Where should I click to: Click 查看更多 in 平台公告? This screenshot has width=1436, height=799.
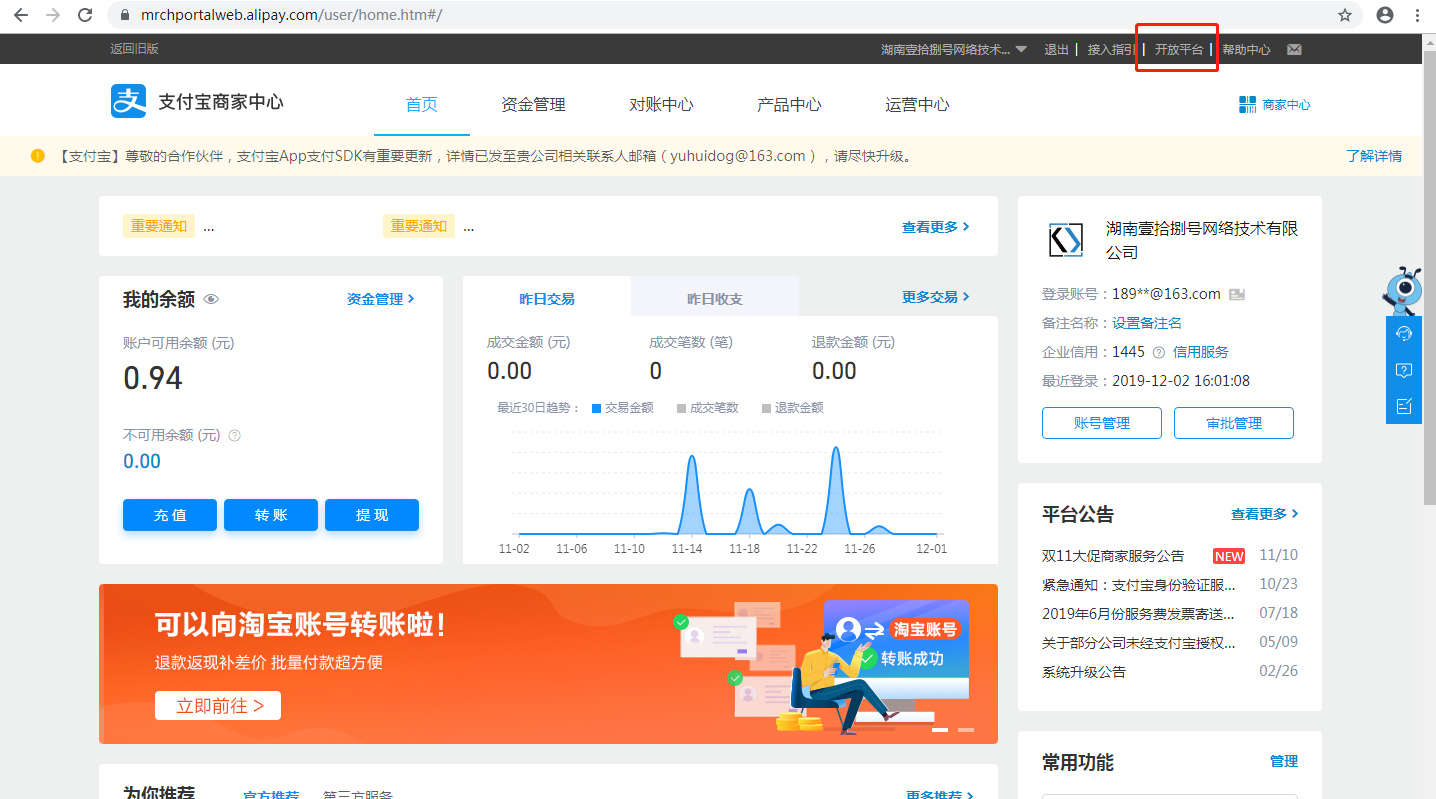click(1265, 514)
